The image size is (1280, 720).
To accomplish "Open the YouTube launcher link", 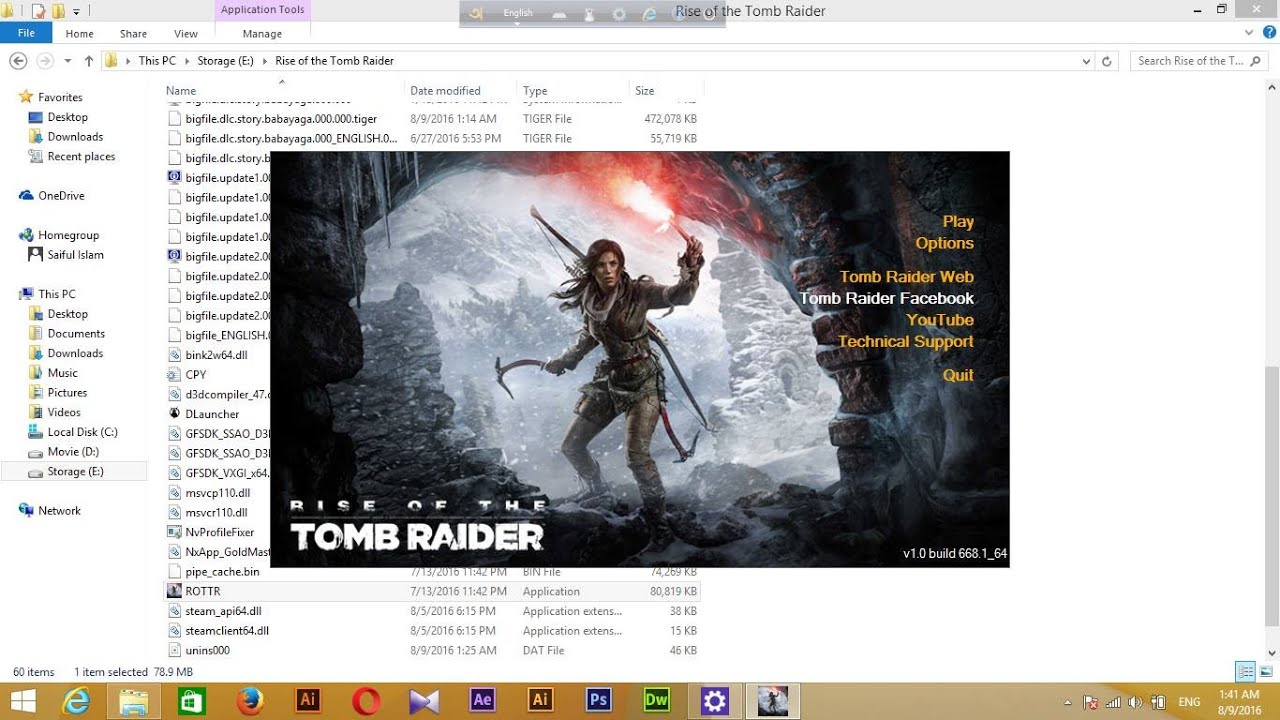I will pyautogui.click(x=940, y=320).
